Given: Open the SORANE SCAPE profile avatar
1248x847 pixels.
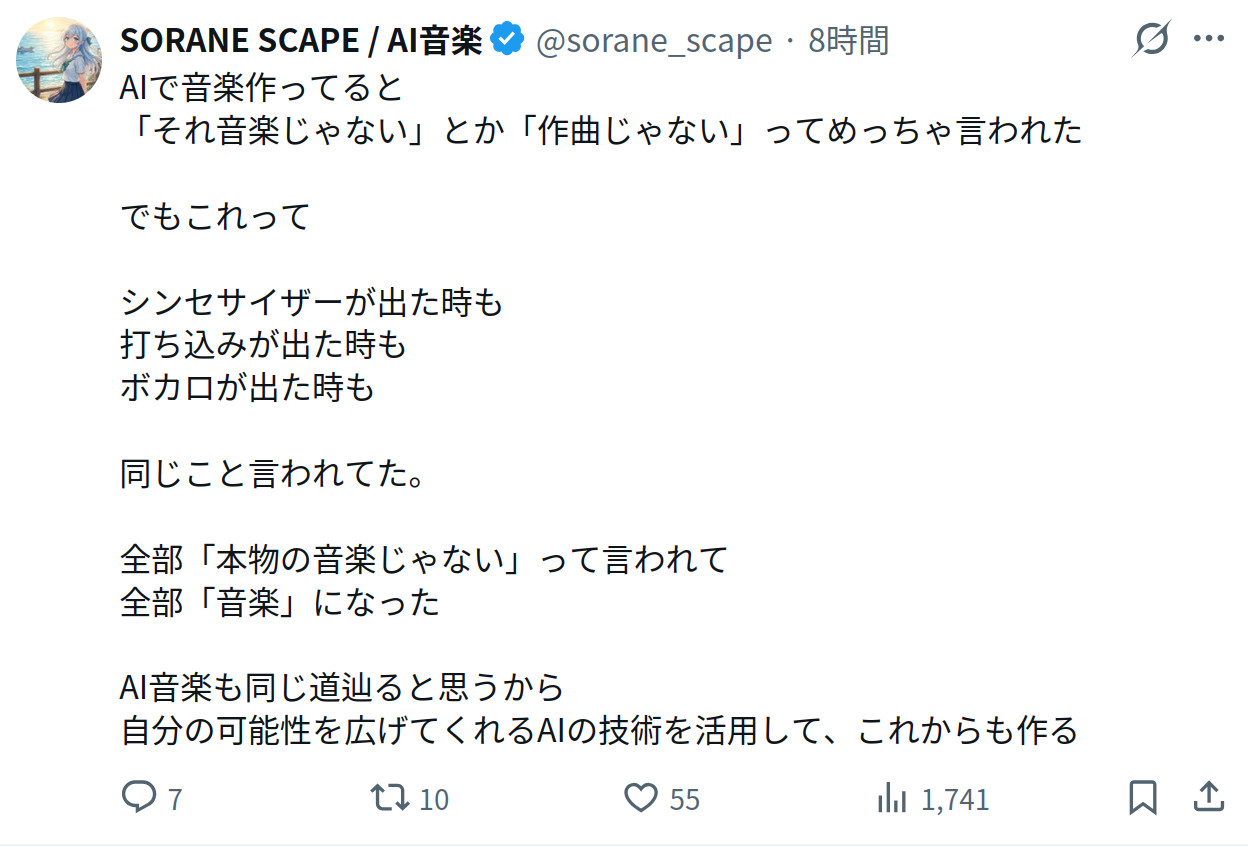Looking at the screenshot, I should point(58,60).
